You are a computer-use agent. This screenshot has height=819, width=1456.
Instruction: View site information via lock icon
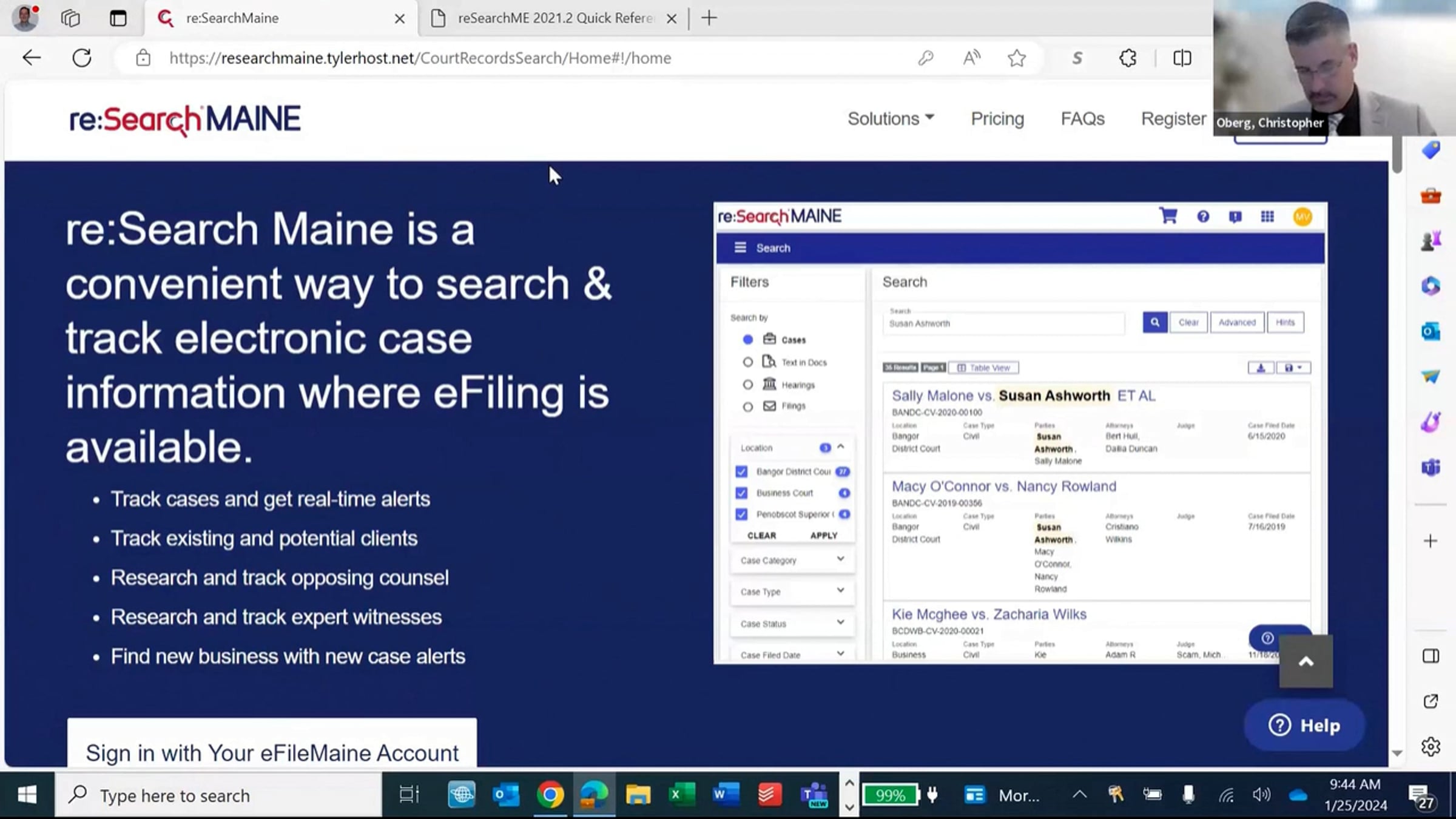click(143, 58)
